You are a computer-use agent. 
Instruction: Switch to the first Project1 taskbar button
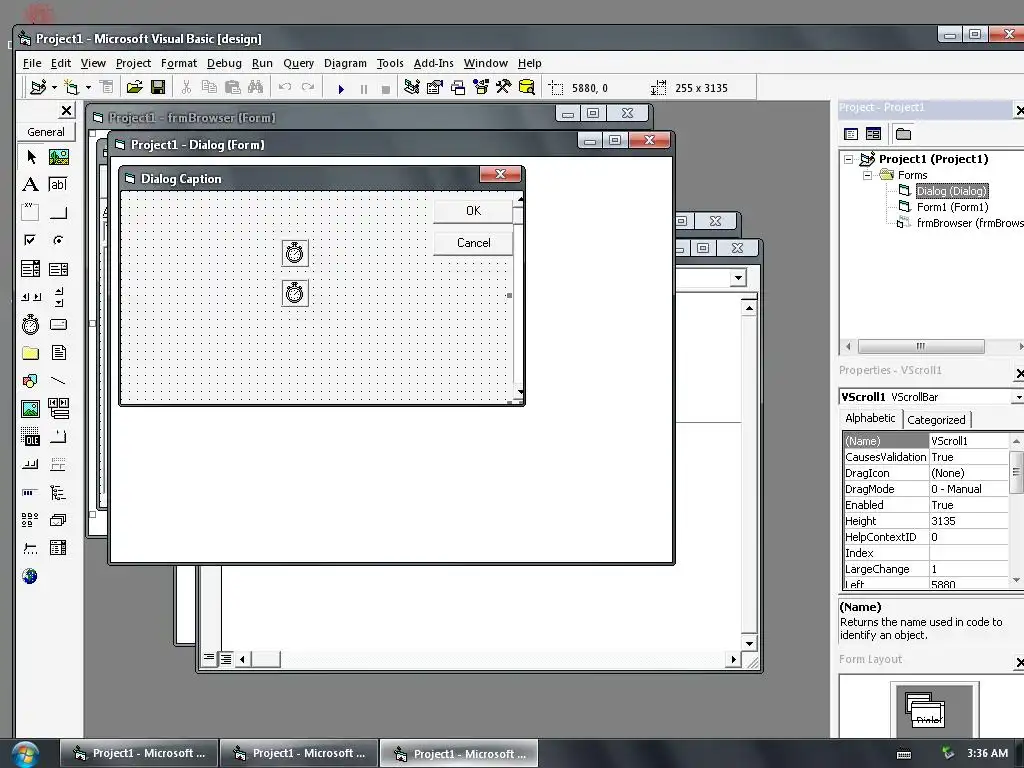click(139, 754)
